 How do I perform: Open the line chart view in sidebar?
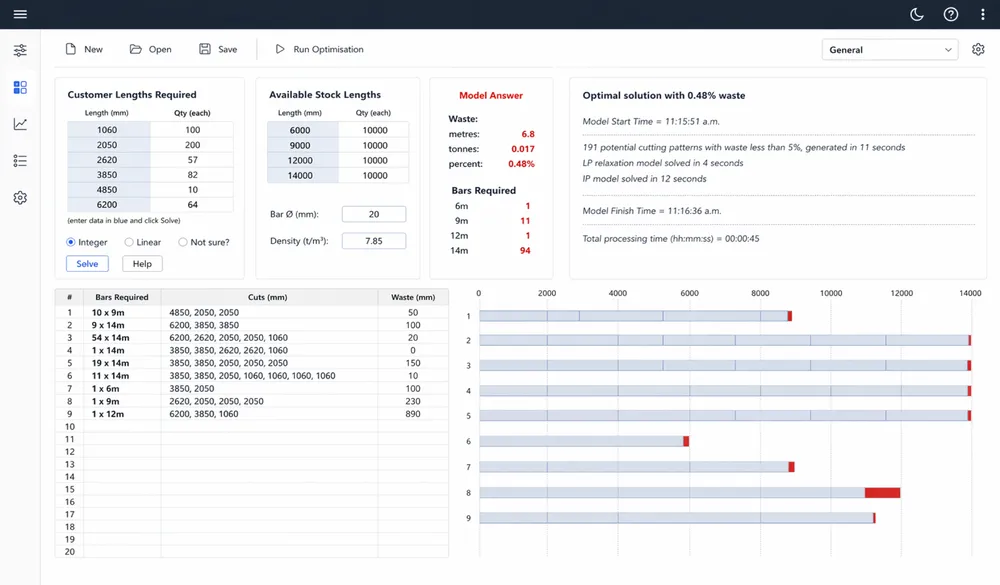(20, 124)
